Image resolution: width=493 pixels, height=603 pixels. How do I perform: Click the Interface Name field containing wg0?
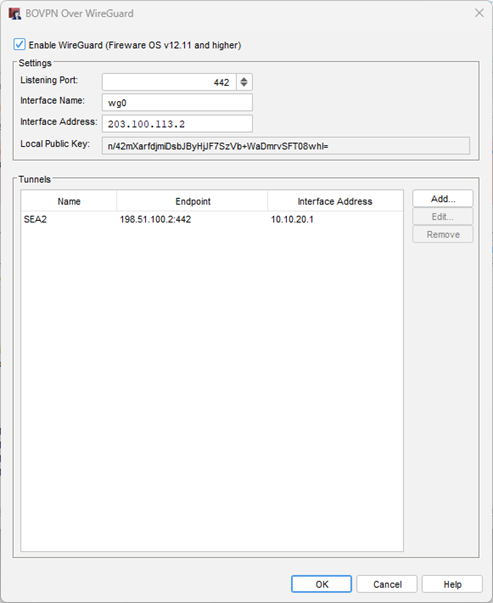coord(177,103)
